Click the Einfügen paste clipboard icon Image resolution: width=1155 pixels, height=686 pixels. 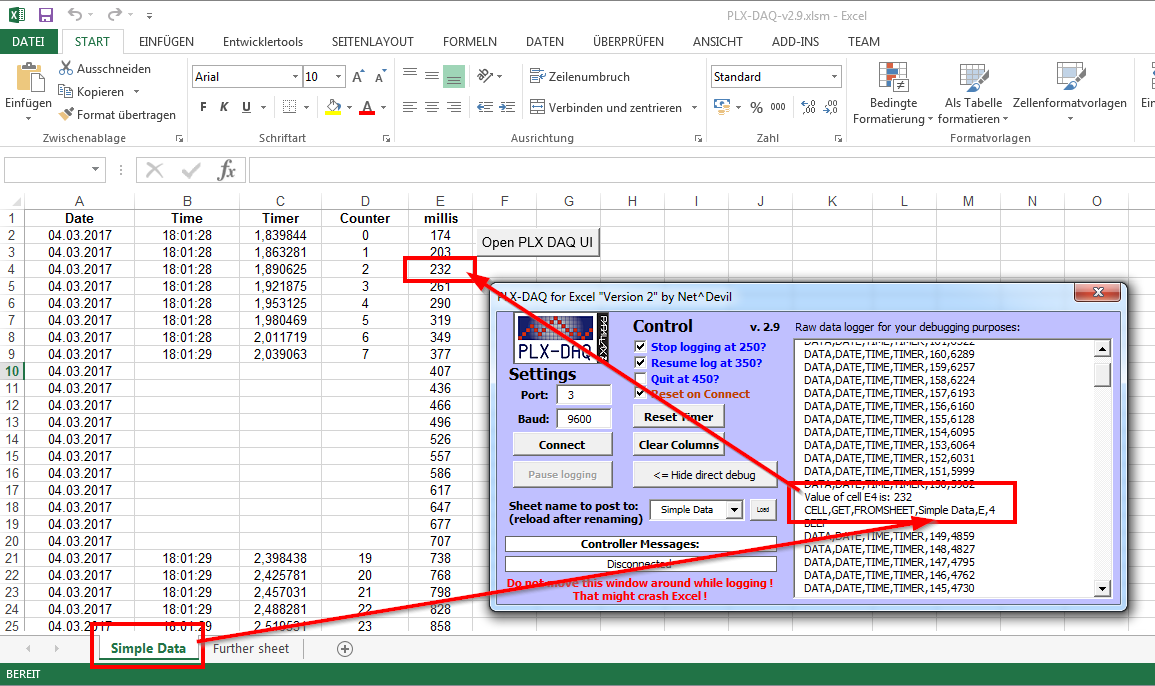[29, 78]
